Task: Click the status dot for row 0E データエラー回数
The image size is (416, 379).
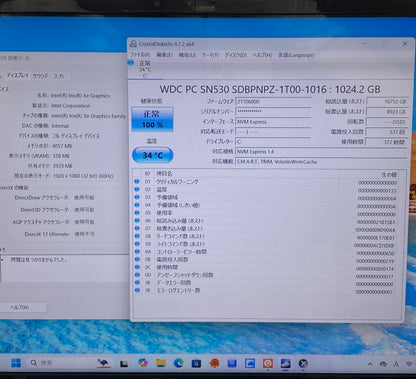Action: pyautogui.click(x=137, y=283)
